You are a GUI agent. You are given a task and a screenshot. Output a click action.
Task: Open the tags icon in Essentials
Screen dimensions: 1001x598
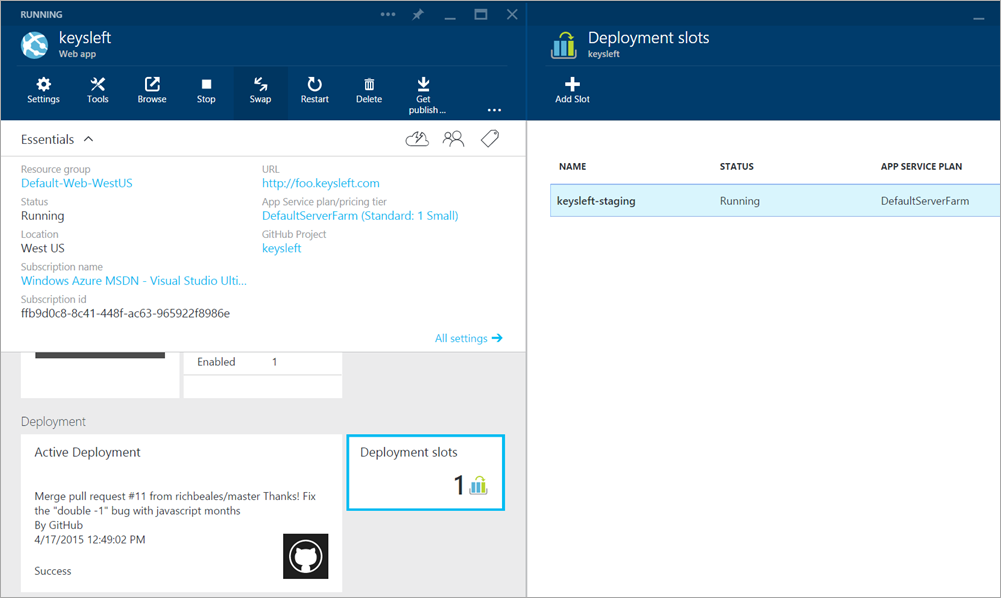(x=490, y=138)
